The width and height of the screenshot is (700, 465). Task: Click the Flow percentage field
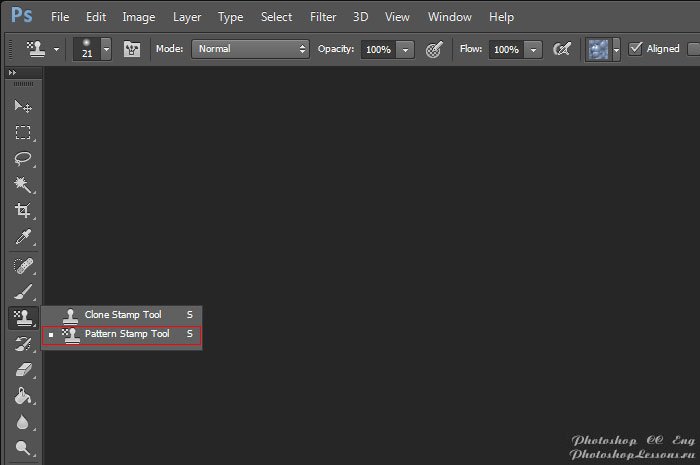(506, 49)
